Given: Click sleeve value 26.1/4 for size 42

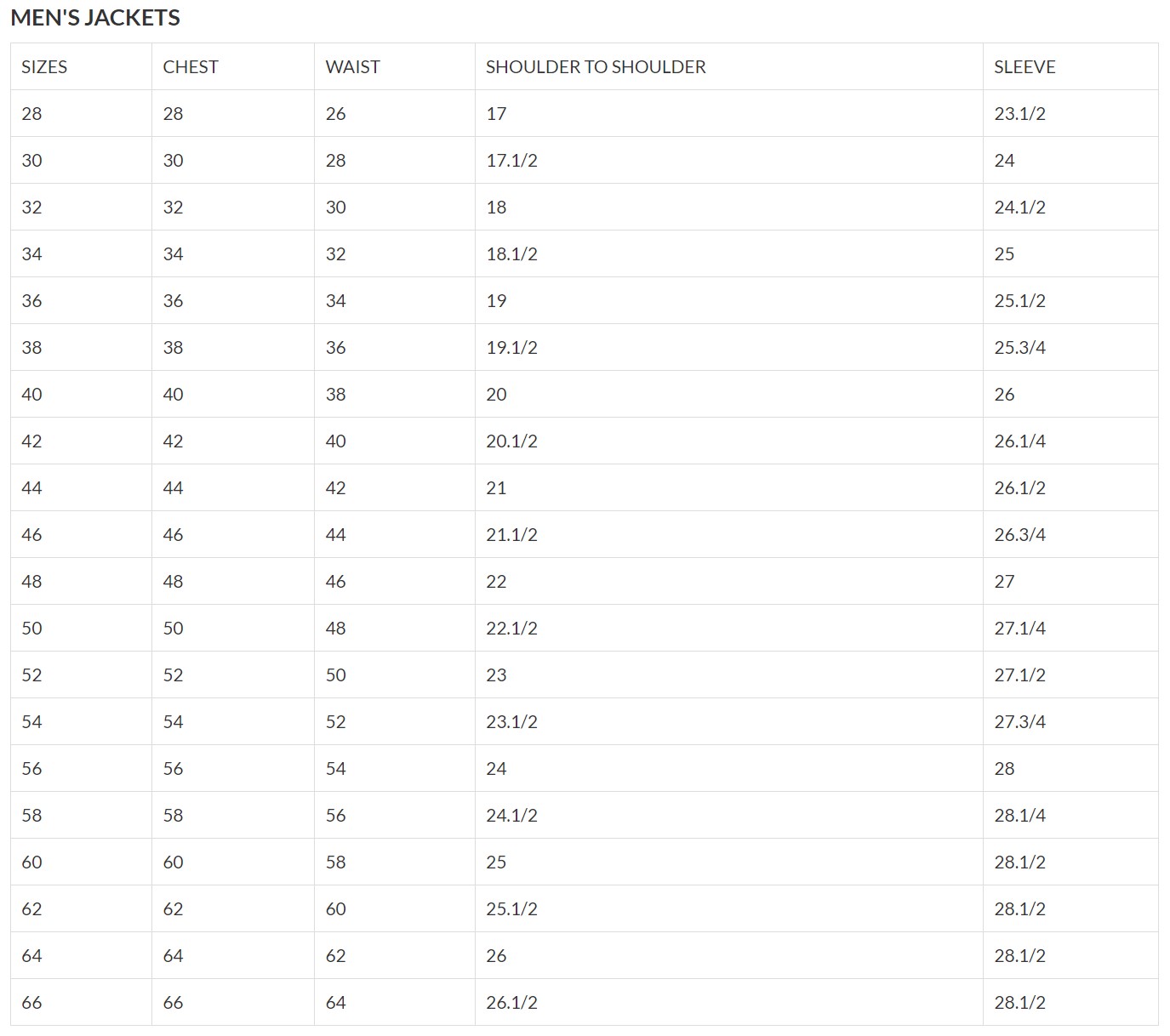Looking at the screenshot, I should [1019, 441].
